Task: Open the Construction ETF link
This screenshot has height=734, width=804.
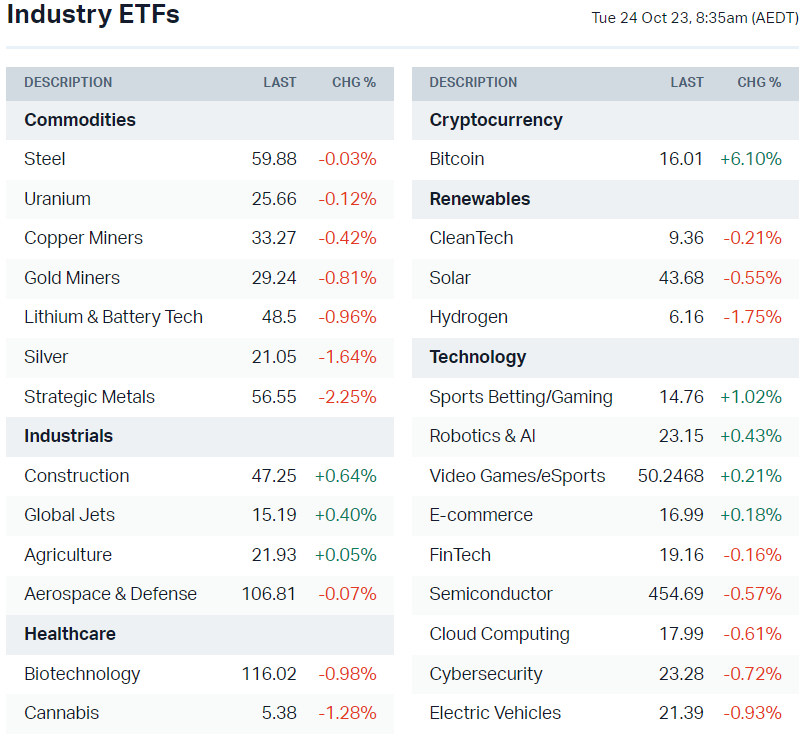Action: (x=76, y=476)
